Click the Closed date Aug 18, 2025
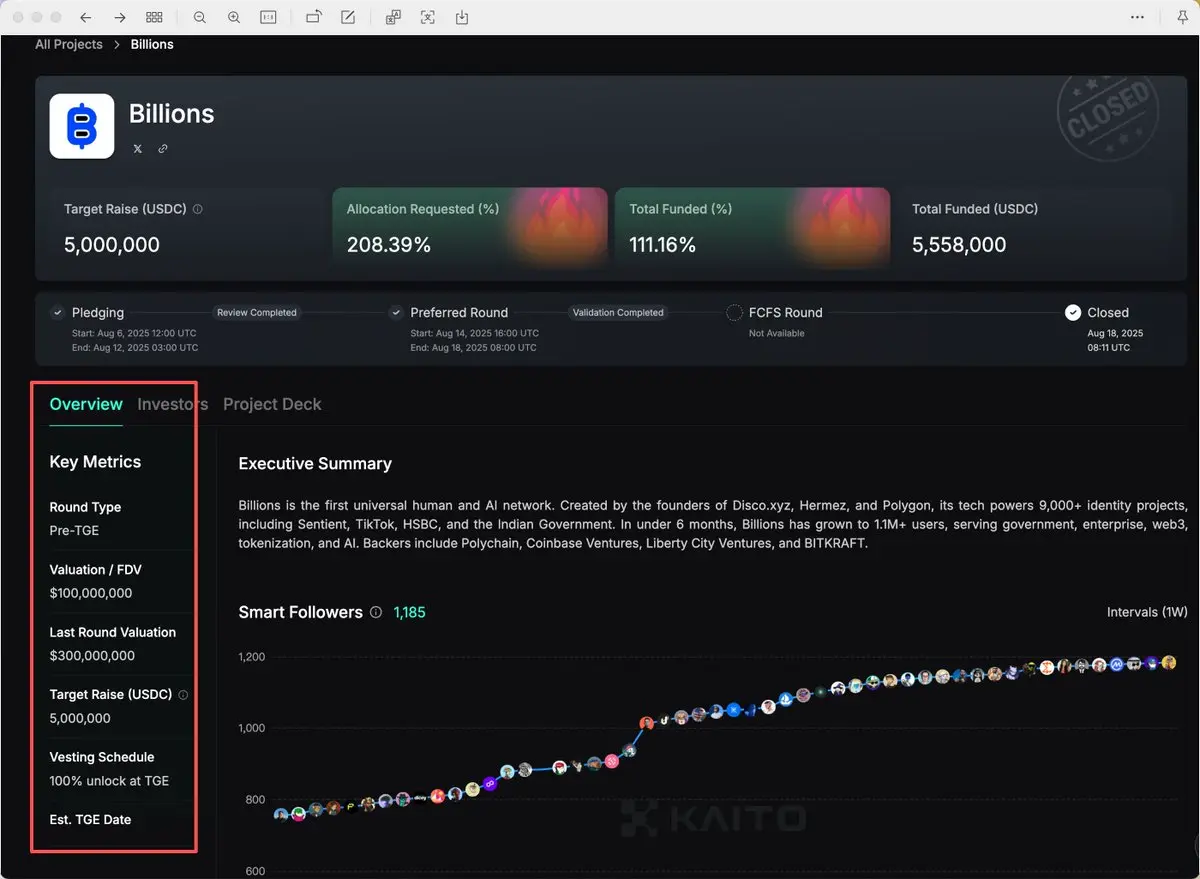The height and width of the screenshot is (879, 1200). [1115, 333]
